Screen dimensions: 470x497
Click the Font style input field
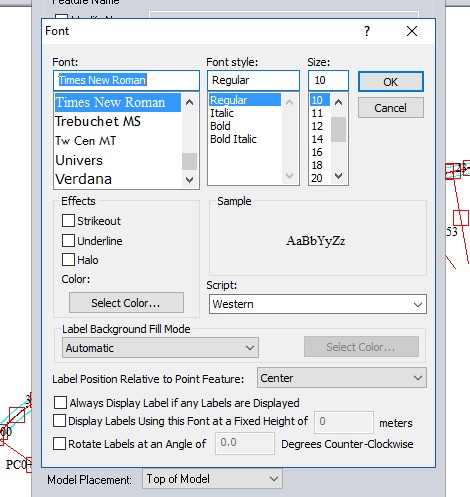tap(253, 80)
